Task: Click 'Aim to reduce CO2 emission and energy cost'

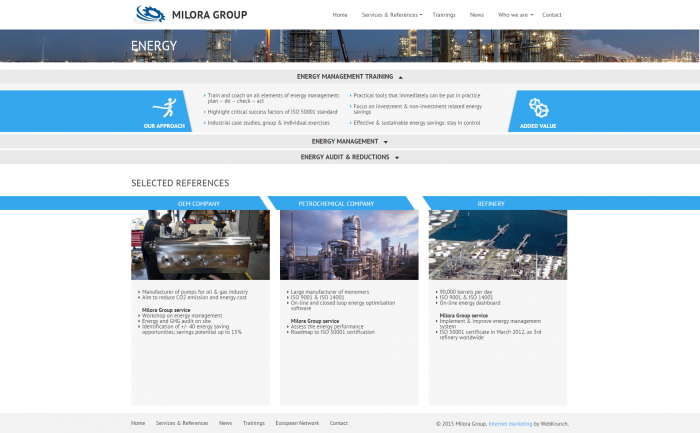Action: (194, 297)
